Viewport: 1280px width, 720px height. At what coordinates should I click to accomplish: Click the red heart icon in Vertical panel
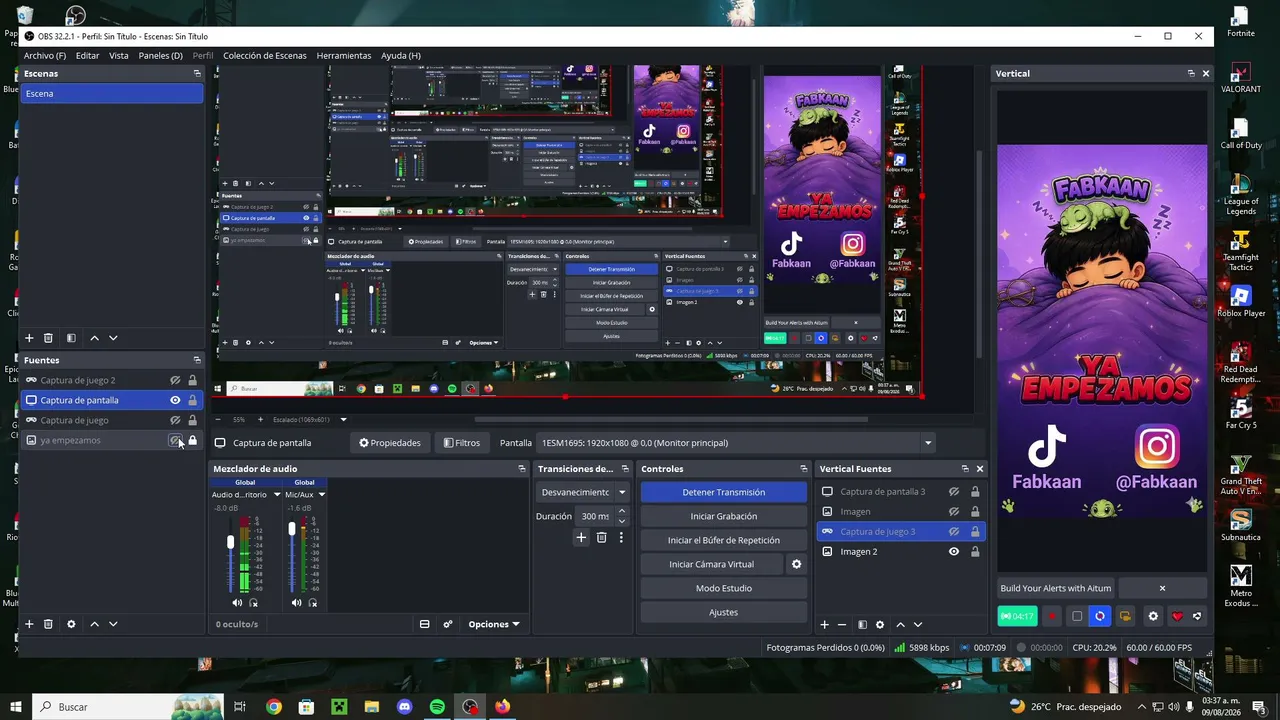(1177, 616)
